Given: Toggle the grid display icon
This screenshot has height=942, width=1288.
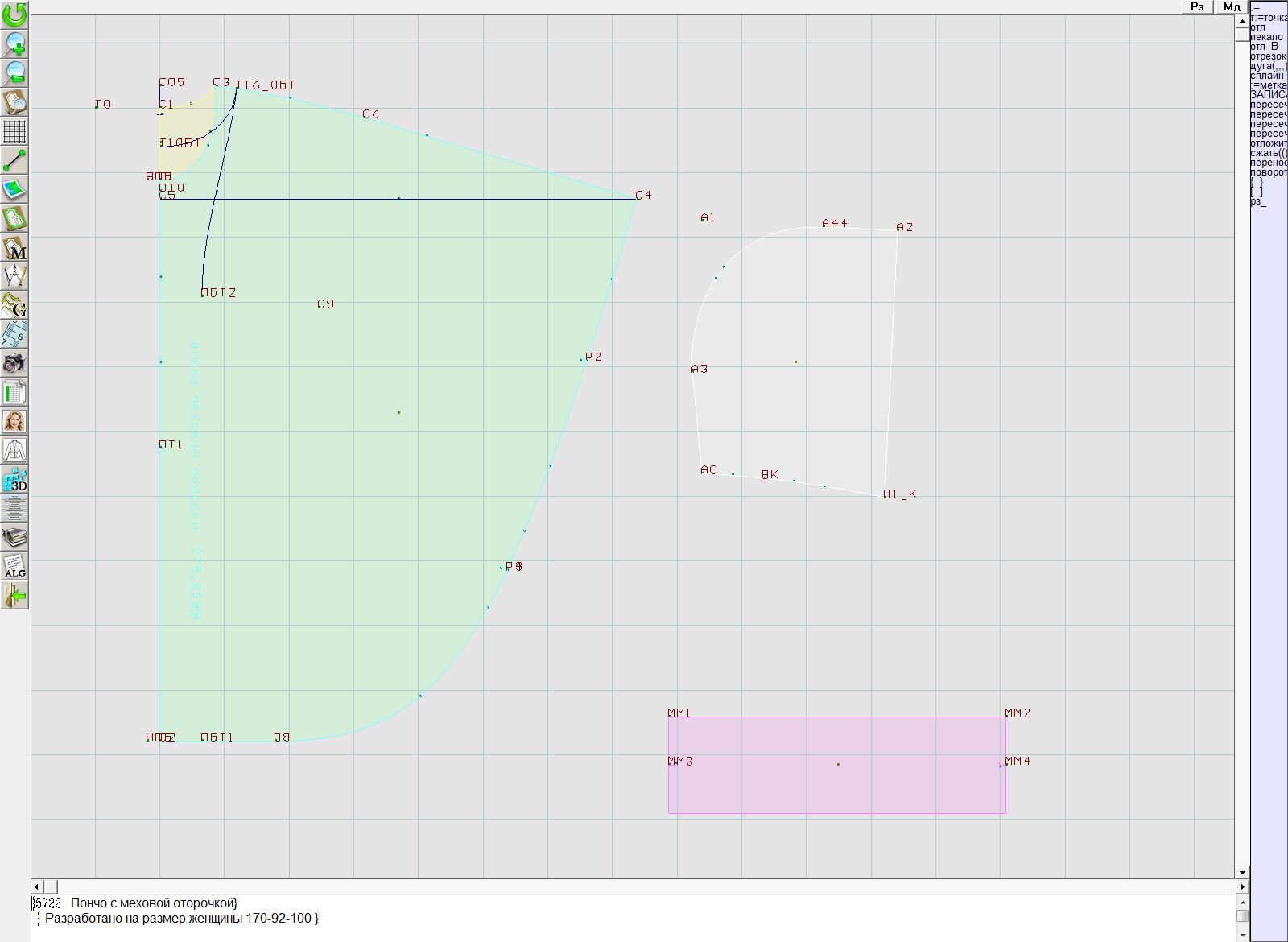Looking at the screenshot, I should click(14, 131).
